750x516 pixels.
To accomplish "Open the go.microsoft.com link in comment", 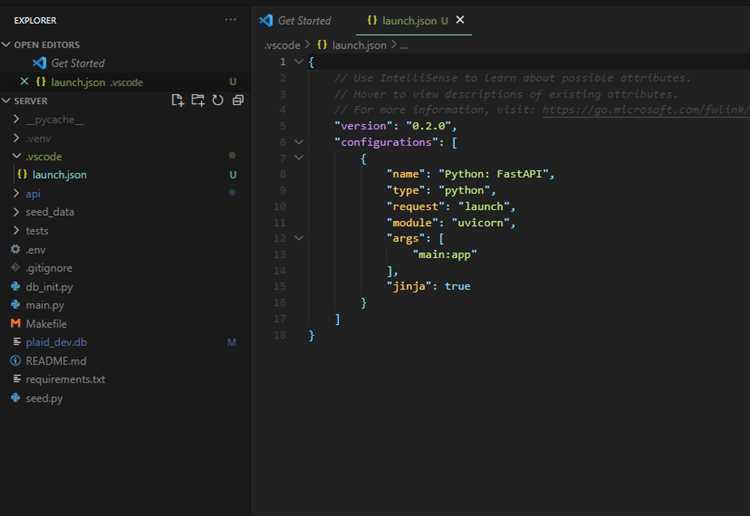I will pos(646,110).
